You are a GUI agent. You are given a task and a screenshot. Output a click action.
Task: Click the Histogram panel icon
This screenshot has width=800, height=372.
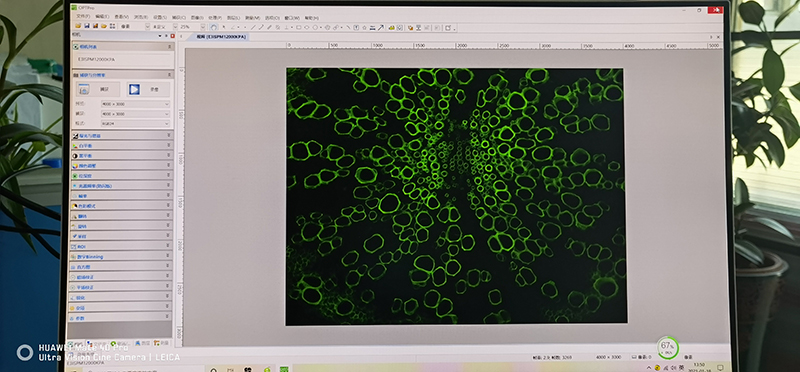(x=74, y=267)
